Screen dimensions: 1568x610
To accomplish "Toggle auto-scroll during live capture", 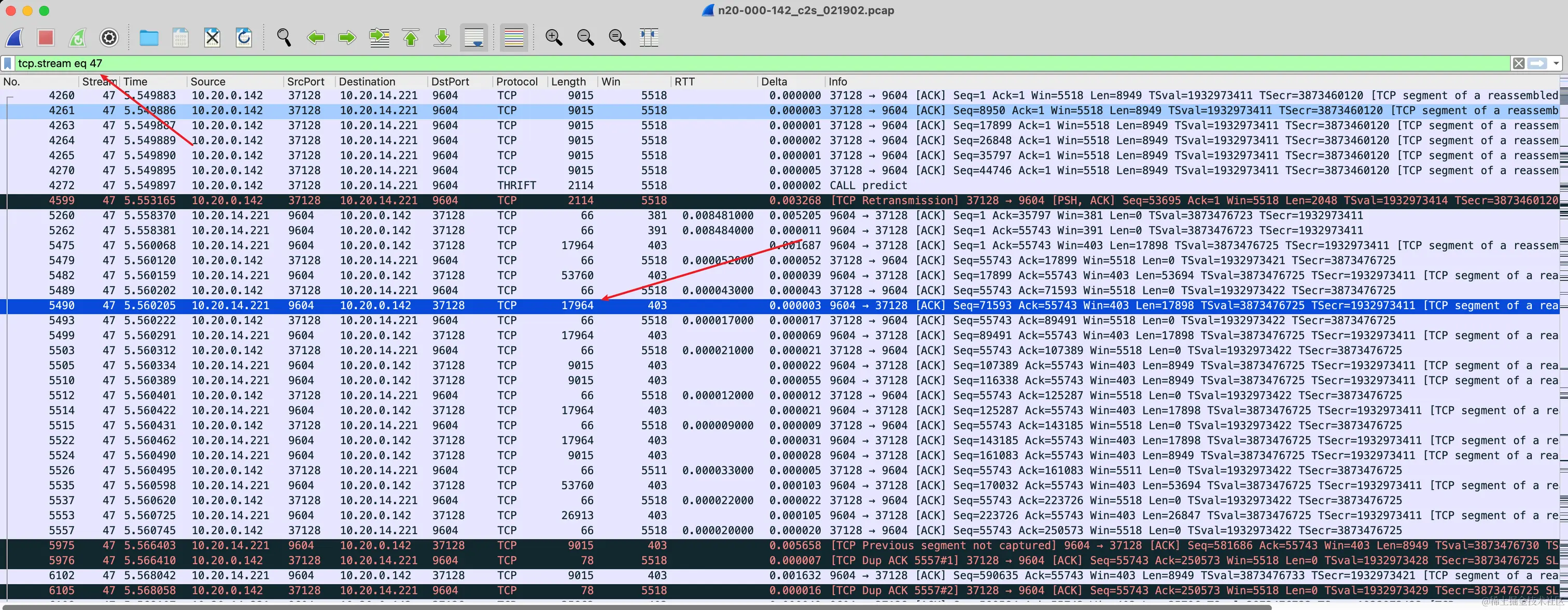I will (x=474, y=38).
